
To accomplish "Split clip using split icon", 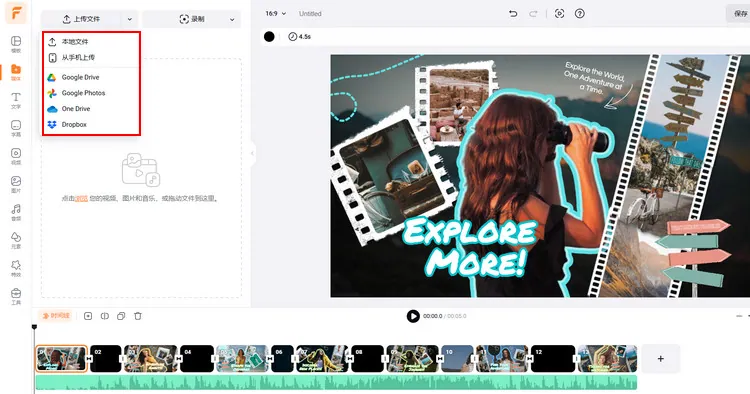I will pos(105,316).
